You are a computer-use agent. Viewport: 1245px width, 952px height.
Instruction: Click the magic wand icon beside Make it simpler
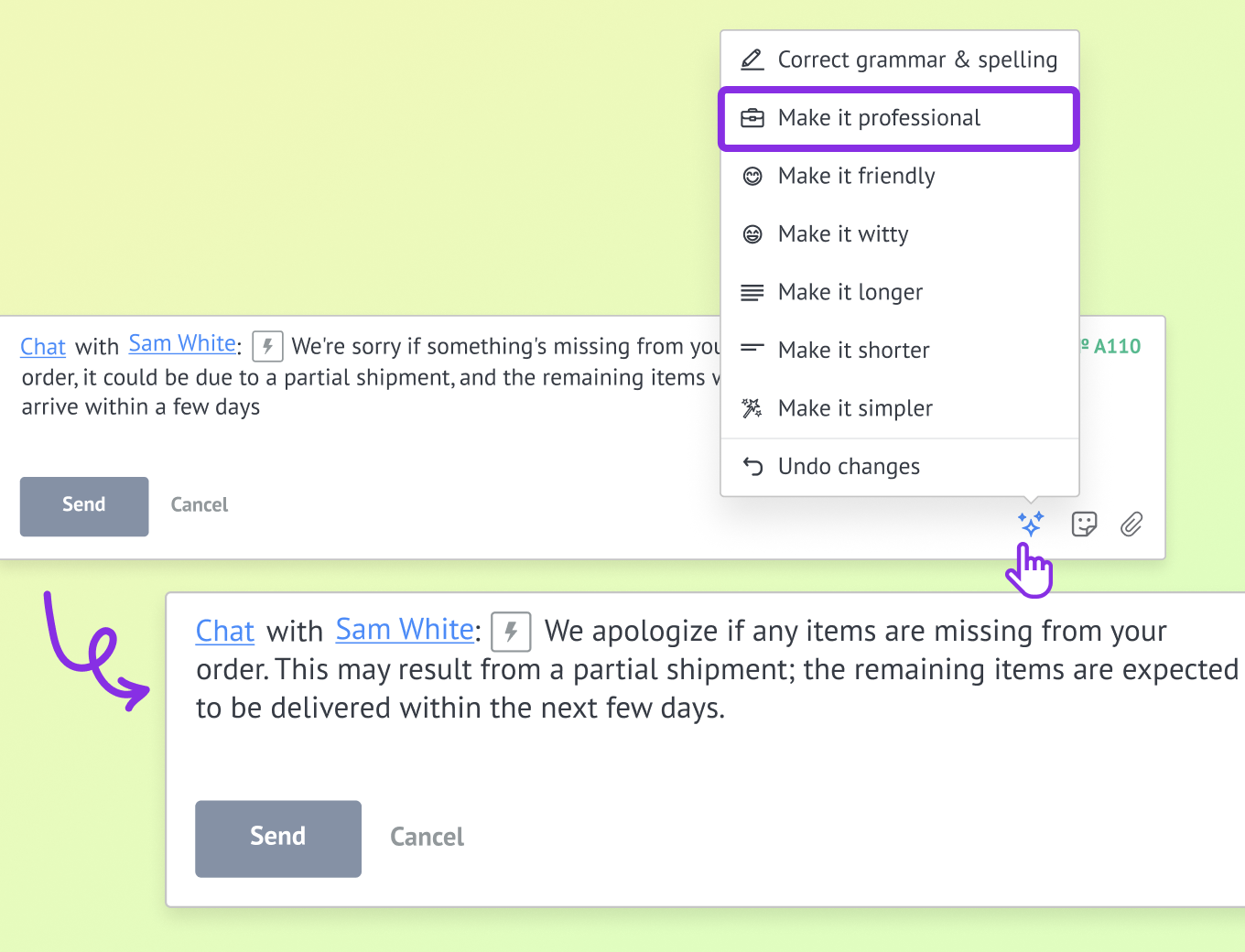coord(752,408)
